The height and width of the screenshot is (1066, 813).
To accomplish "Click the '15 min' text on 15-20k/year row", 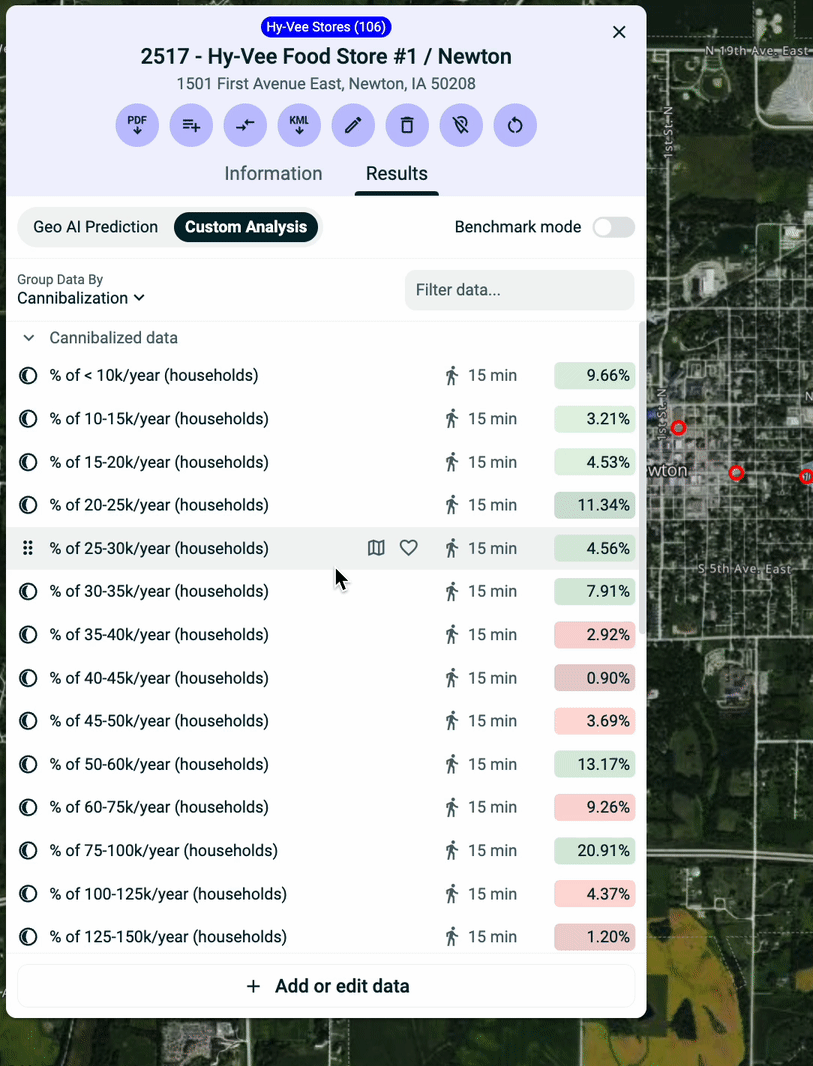I will click(x=492, y=462).
